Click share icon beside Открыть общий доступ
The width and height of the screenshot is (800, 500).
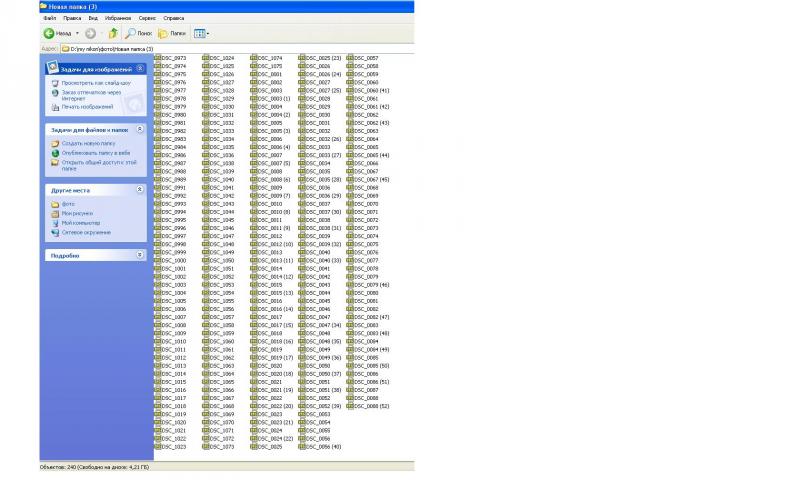coord(55,163)
